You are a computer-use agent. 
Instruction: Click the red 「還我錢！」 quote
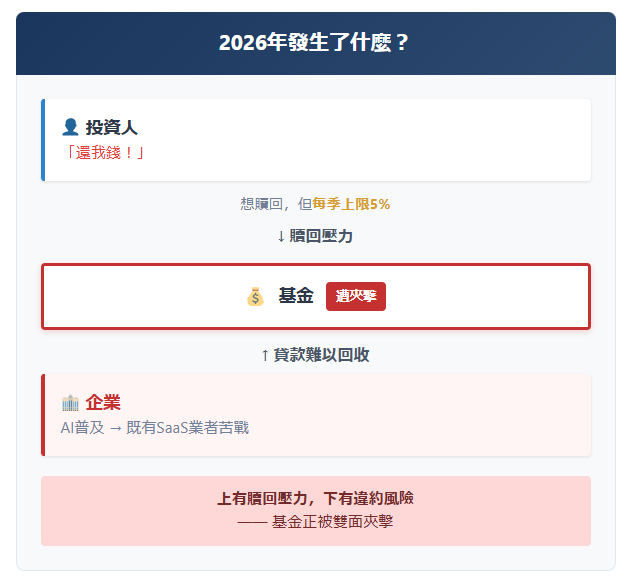(x=103, y=153)
